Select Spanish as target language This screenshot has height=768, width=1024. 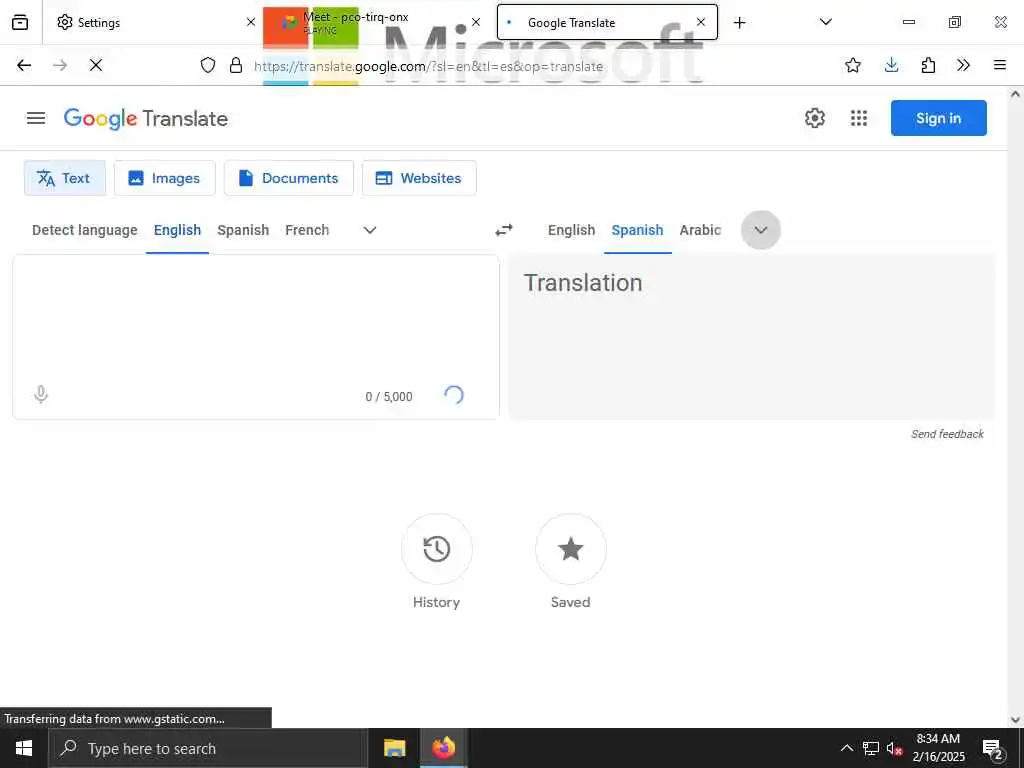637,230
